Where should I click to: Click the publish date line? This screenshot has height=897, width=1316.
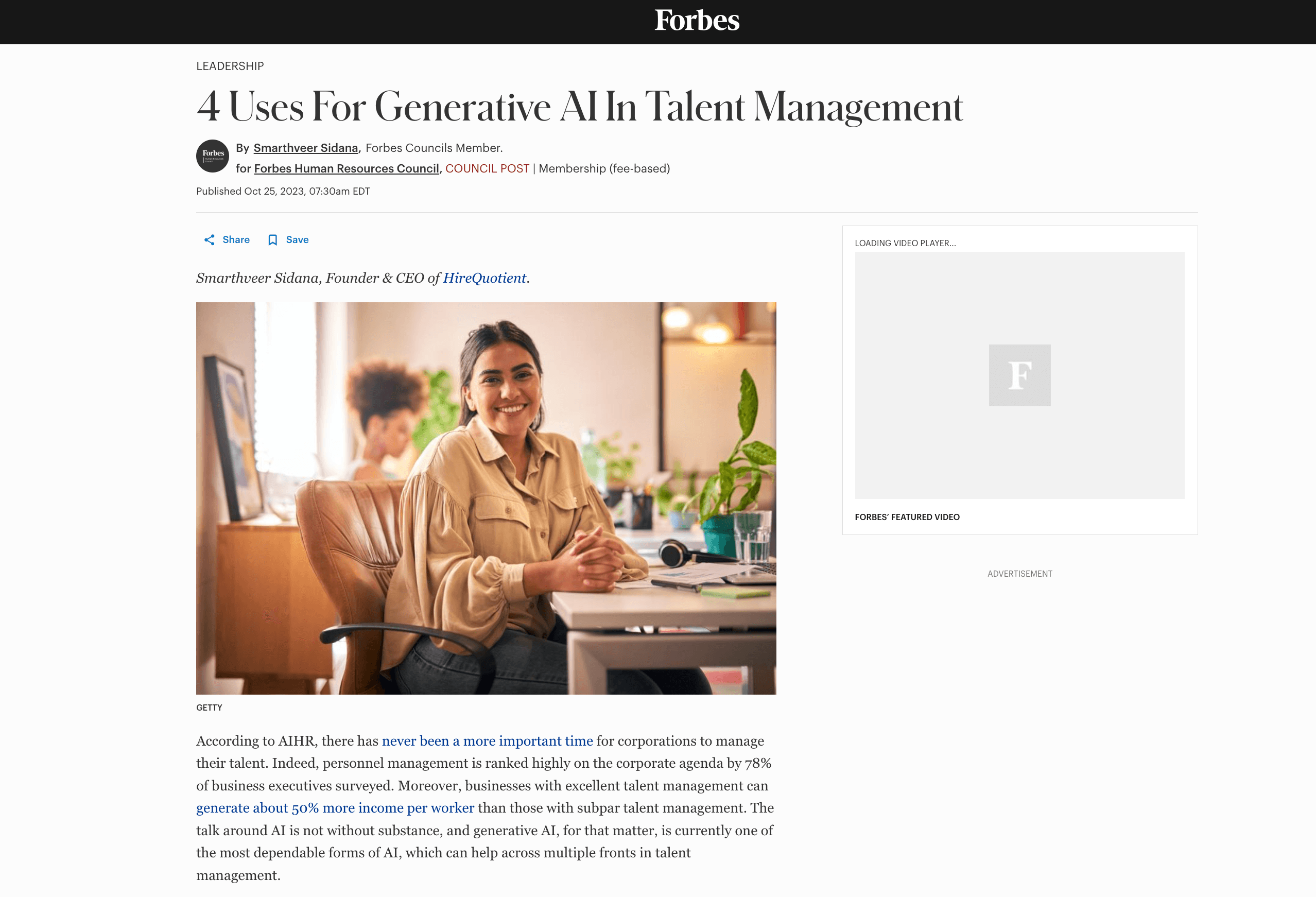283,191
